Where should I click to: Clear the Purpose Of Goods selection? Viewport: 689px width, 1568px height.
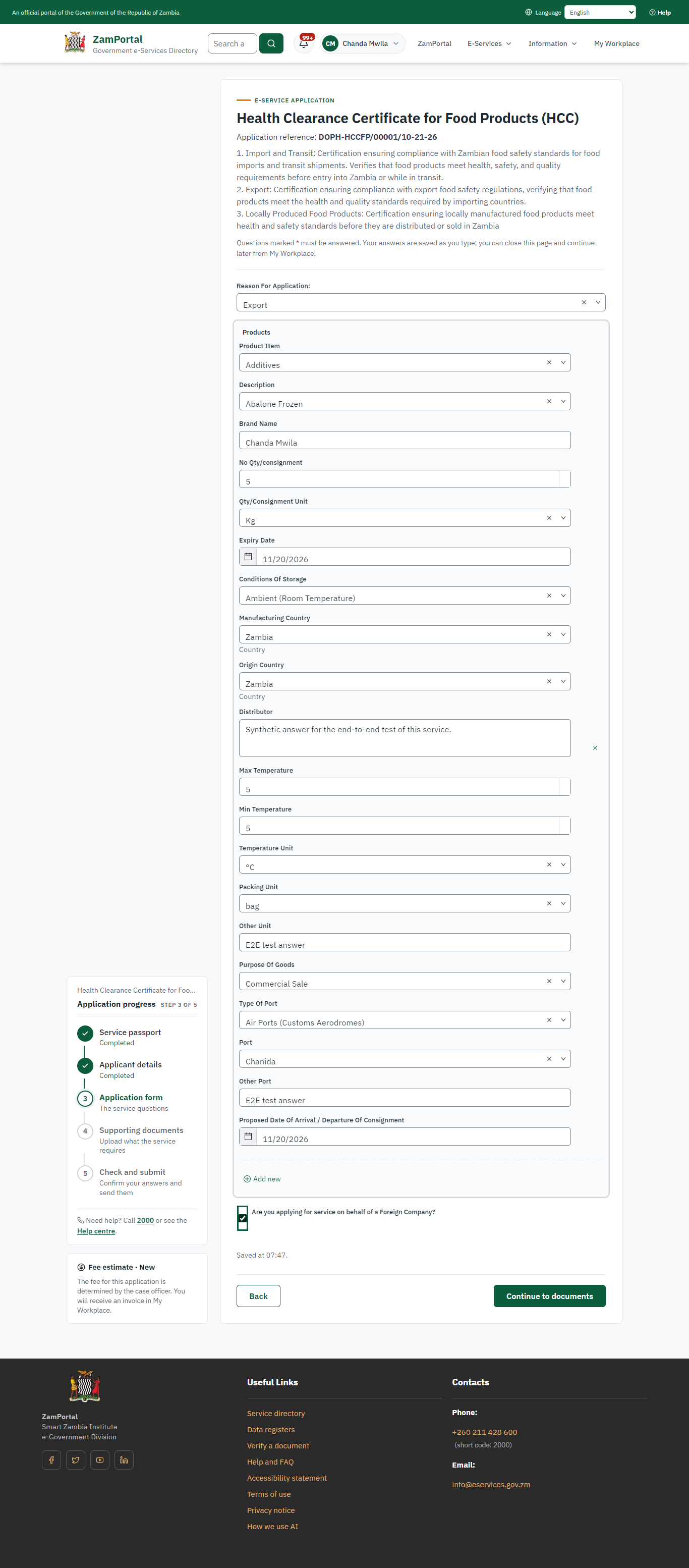pos(549,981)
